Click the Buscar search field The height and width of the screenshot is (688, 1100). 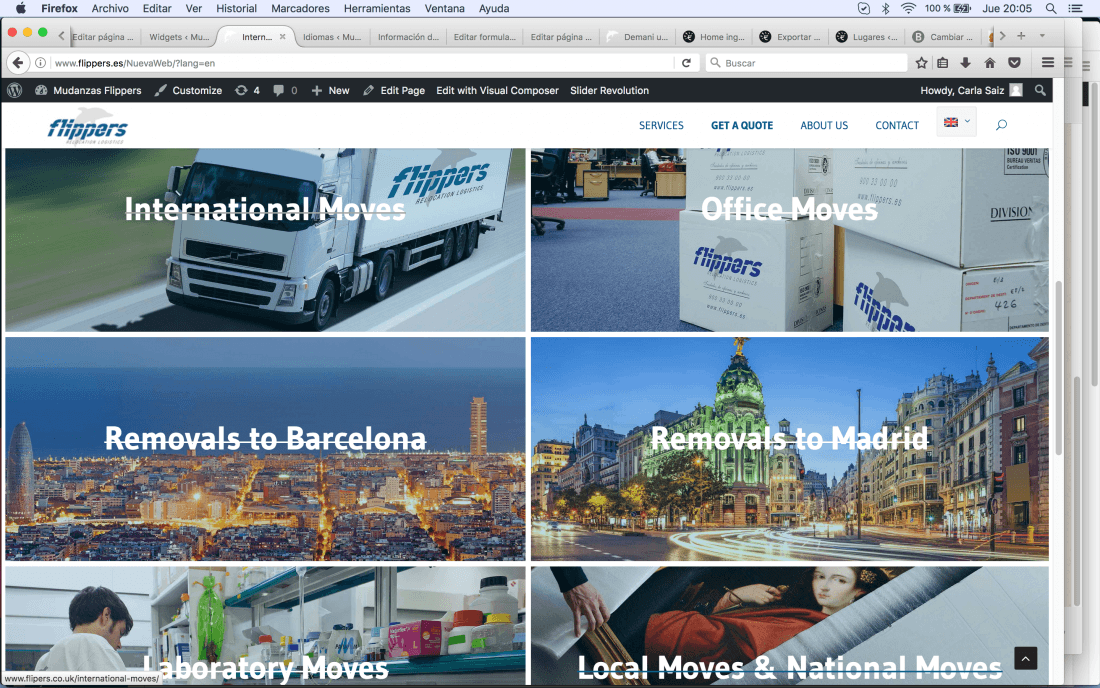(807, 62)
